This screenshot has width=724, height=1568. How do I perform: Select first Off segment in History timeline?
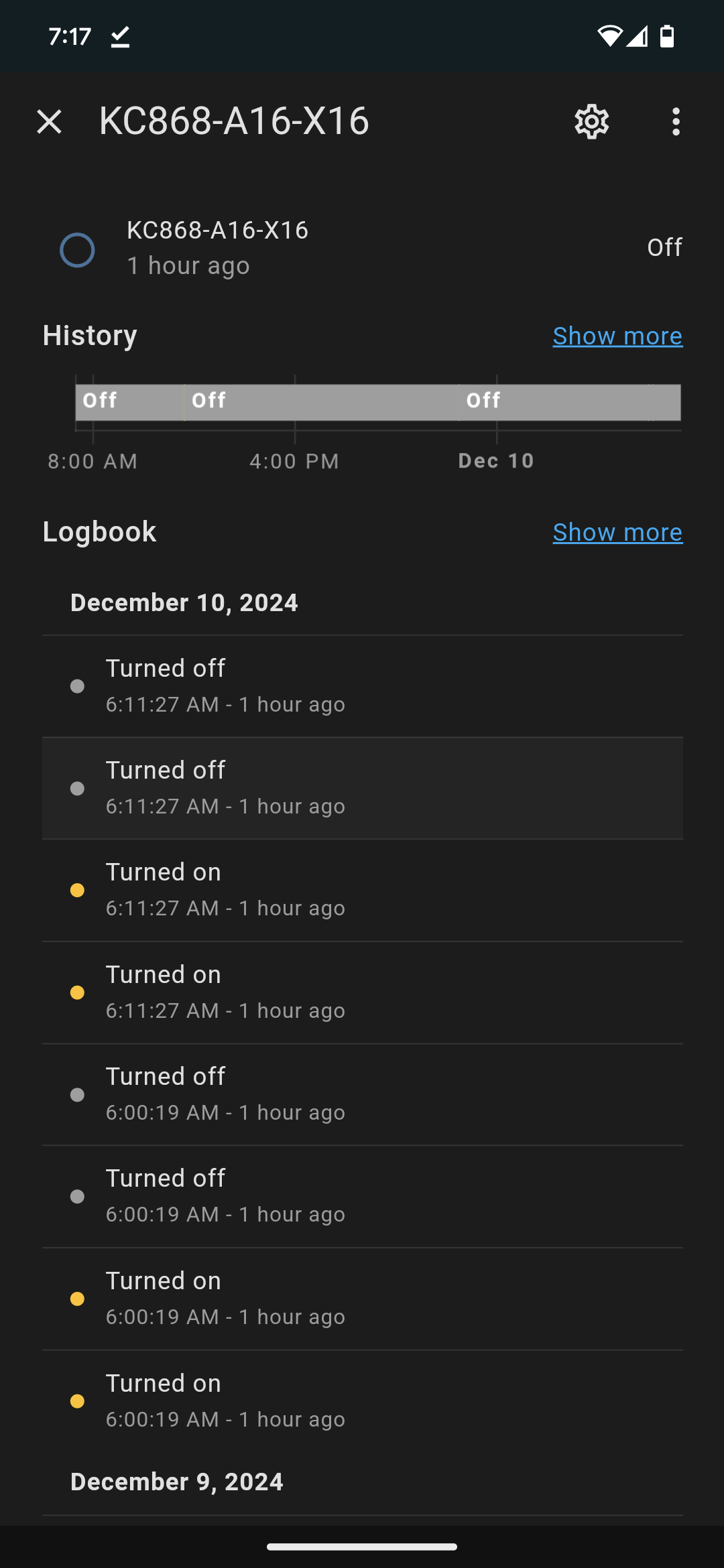[x=129, y=402]
